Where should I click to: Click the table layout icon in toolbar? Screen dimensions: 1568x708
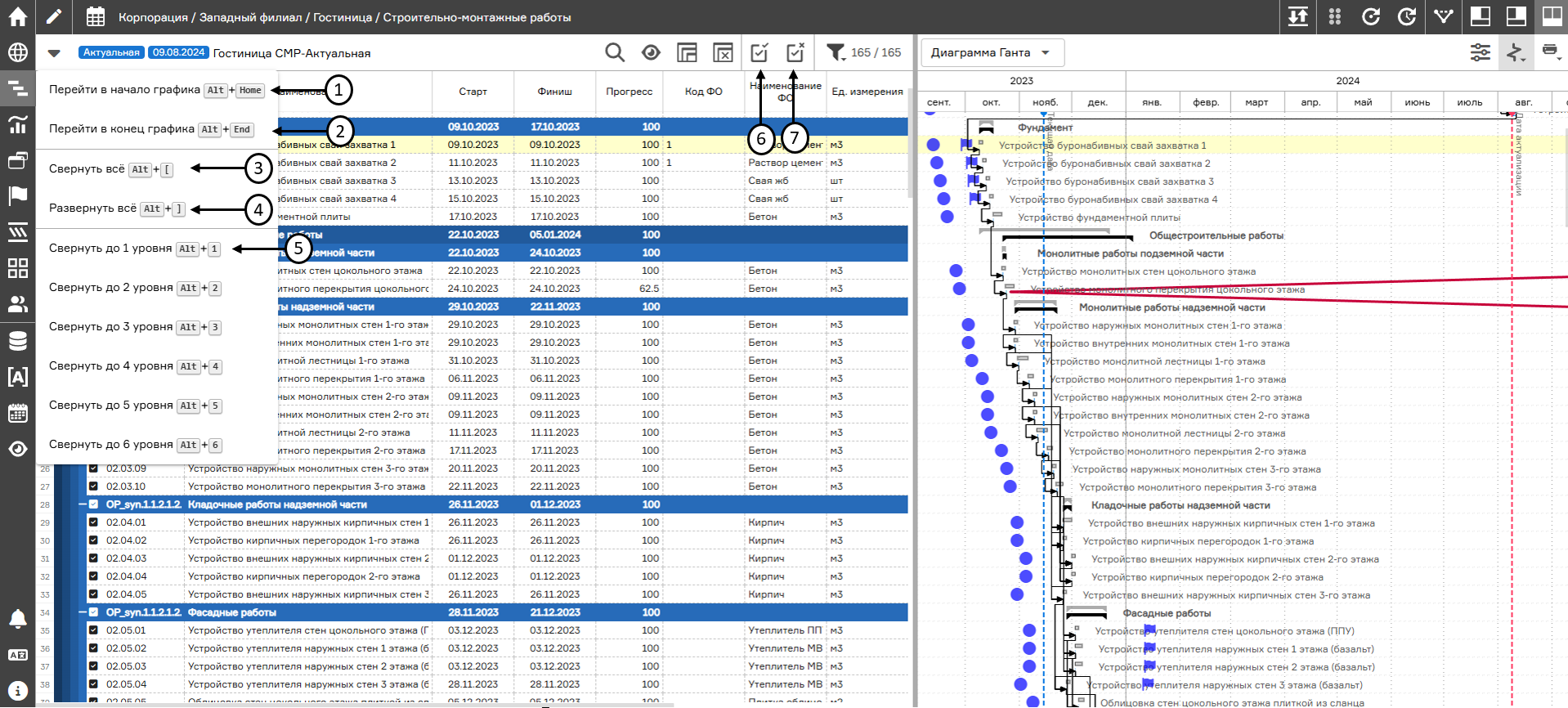tap(687, 53)
